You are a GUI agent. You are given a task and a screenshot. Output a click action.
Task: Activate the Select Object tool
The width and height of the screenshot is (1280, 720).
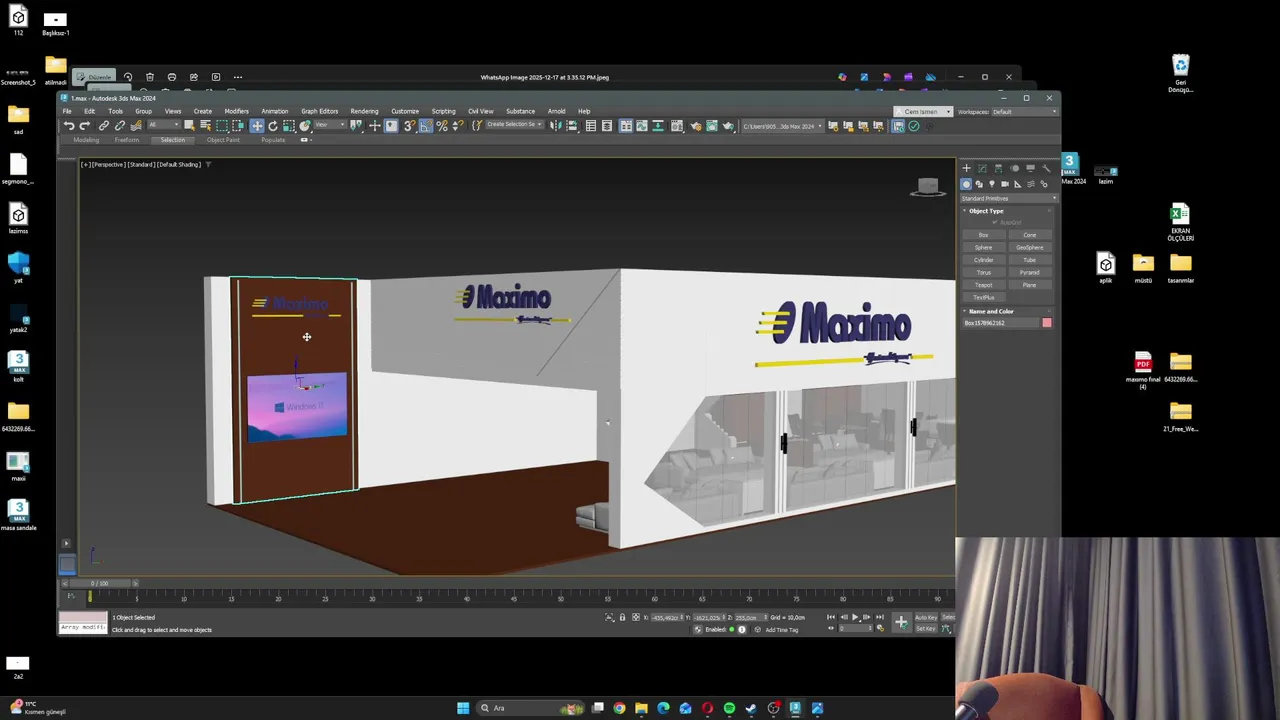click(189, 125)
